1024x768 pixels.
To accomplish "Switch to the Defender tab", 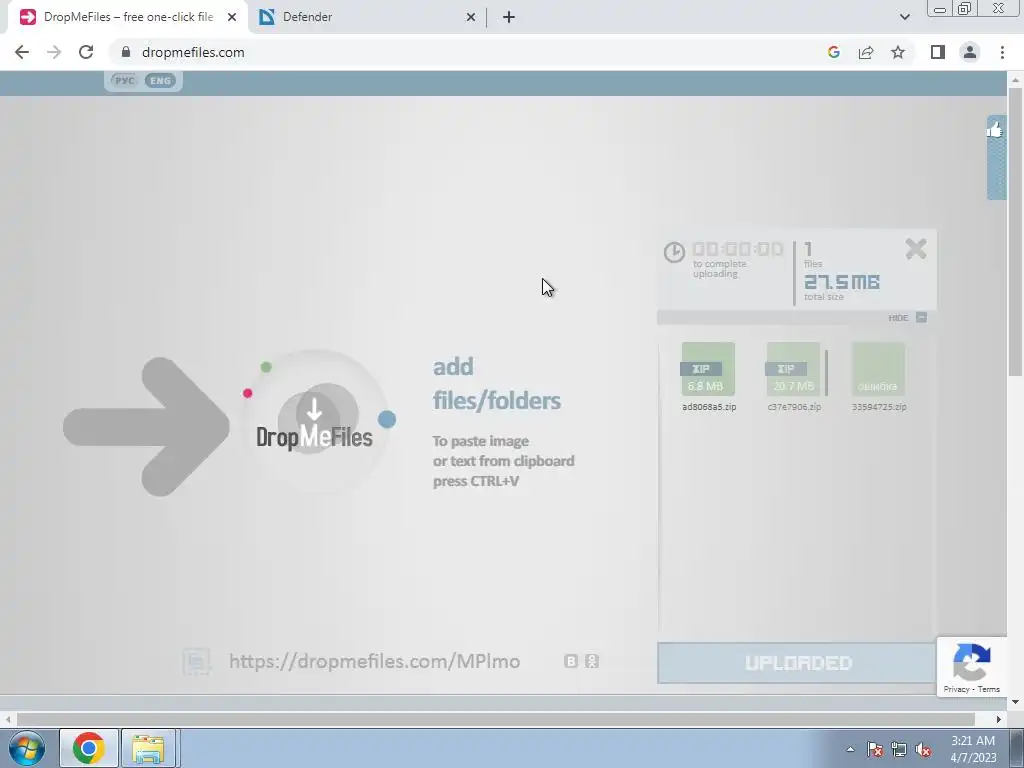I will tap(369, 17).
